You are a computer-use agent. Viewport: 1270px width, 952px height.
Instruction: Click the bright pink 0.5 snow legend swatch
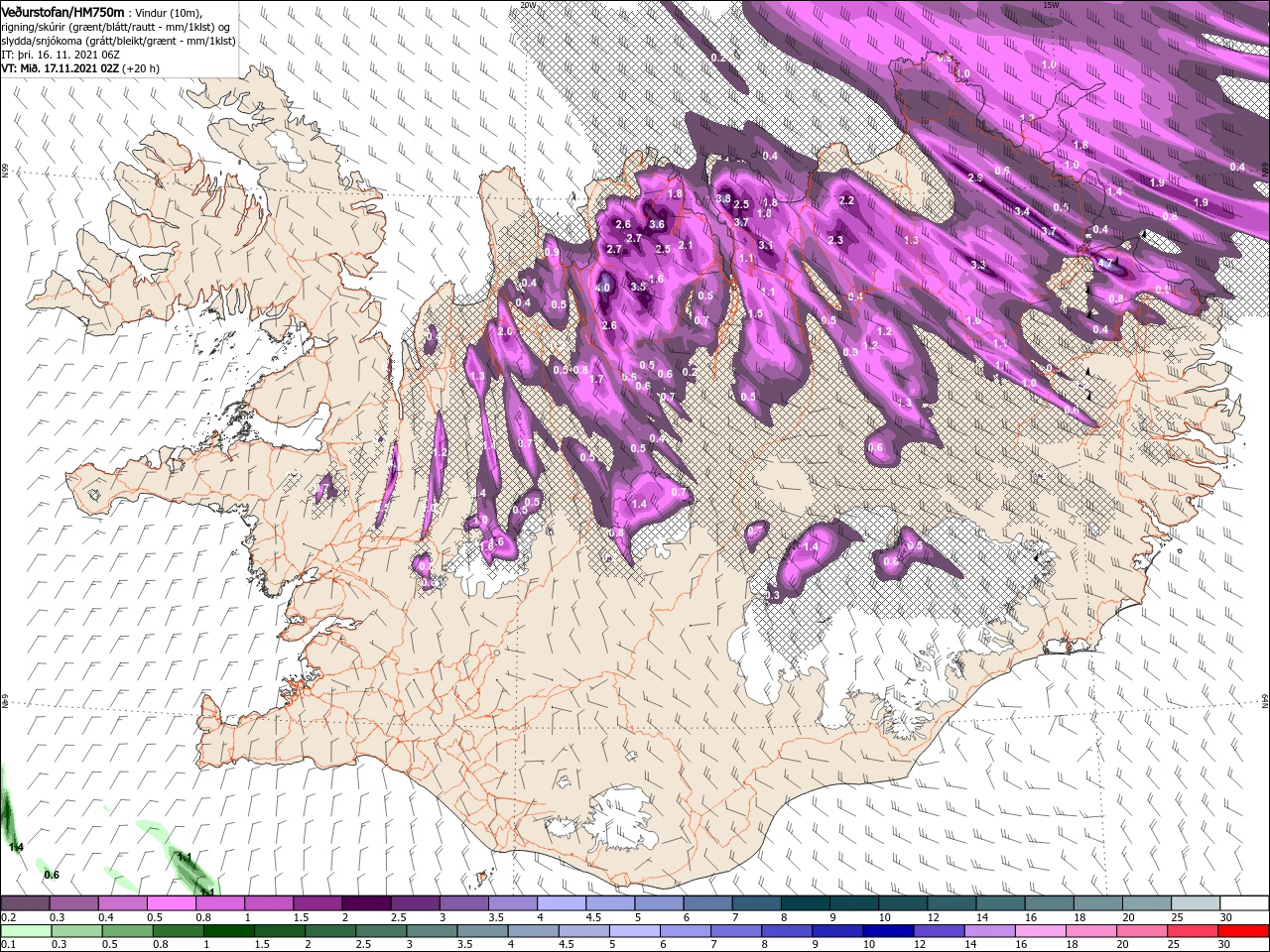click(171, 903)
